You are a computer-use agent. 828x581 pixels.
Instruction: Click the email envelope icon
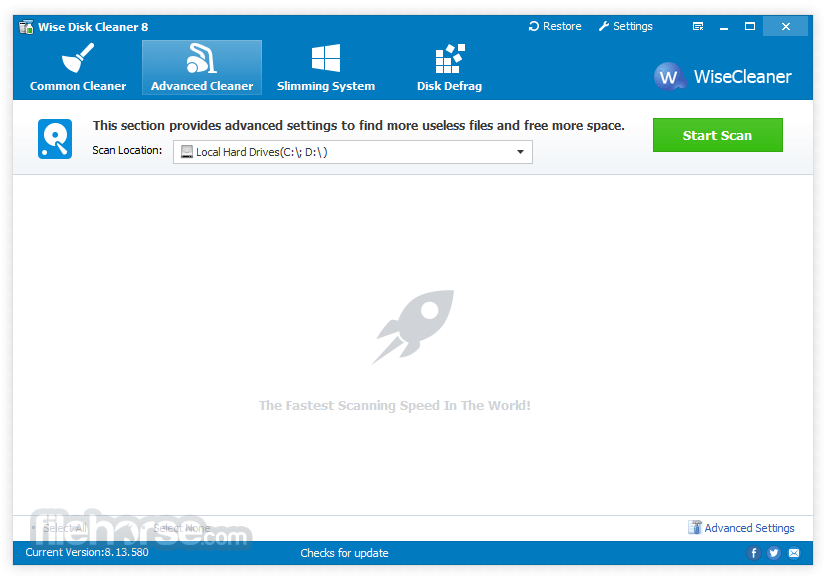pyautogui.click(x=794, y=553)
